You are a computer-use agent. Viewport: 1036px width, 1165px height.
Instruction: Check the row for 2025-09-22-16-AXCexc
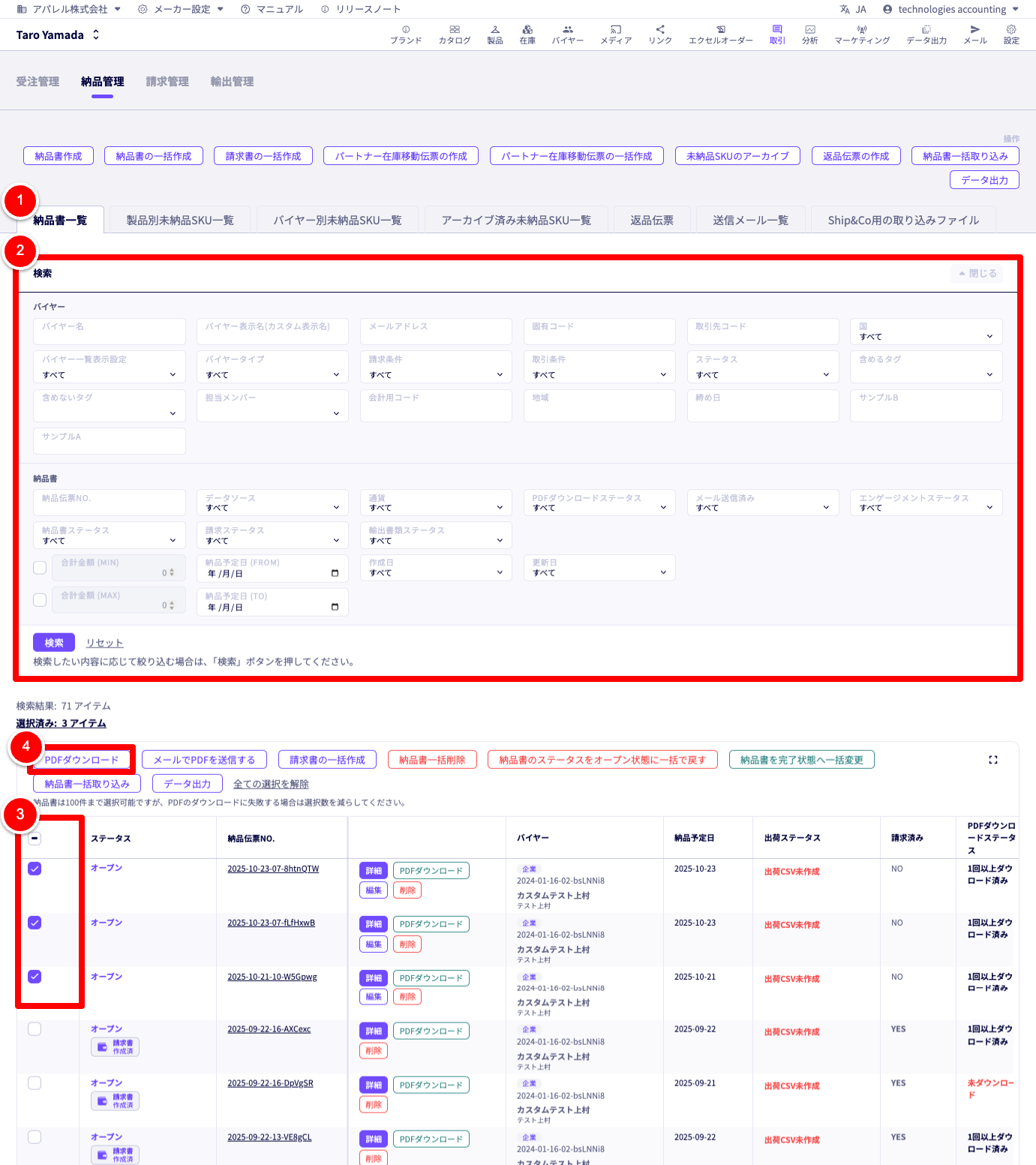pyautogui.click(x=35, y=1029)
